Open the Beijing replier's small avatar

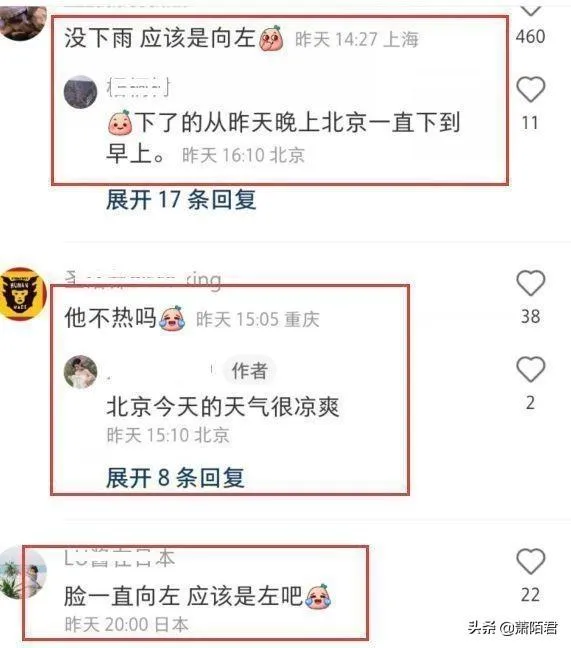coord(80,92)
